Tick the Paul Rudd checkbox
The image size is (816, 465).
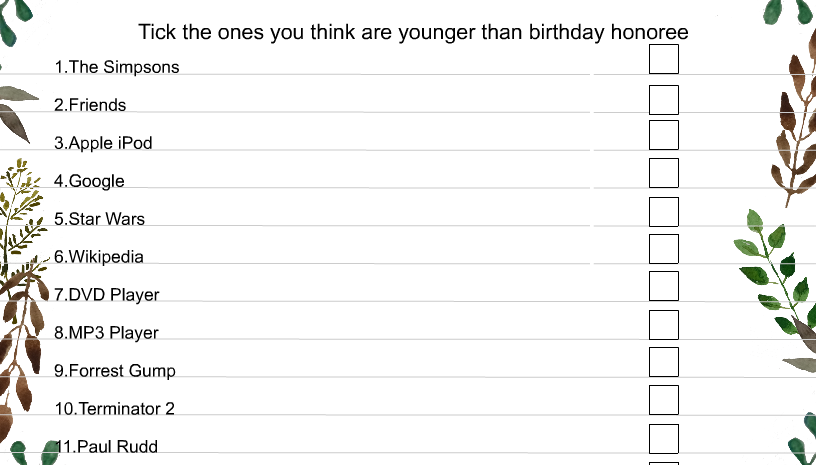tap(664, 439)
